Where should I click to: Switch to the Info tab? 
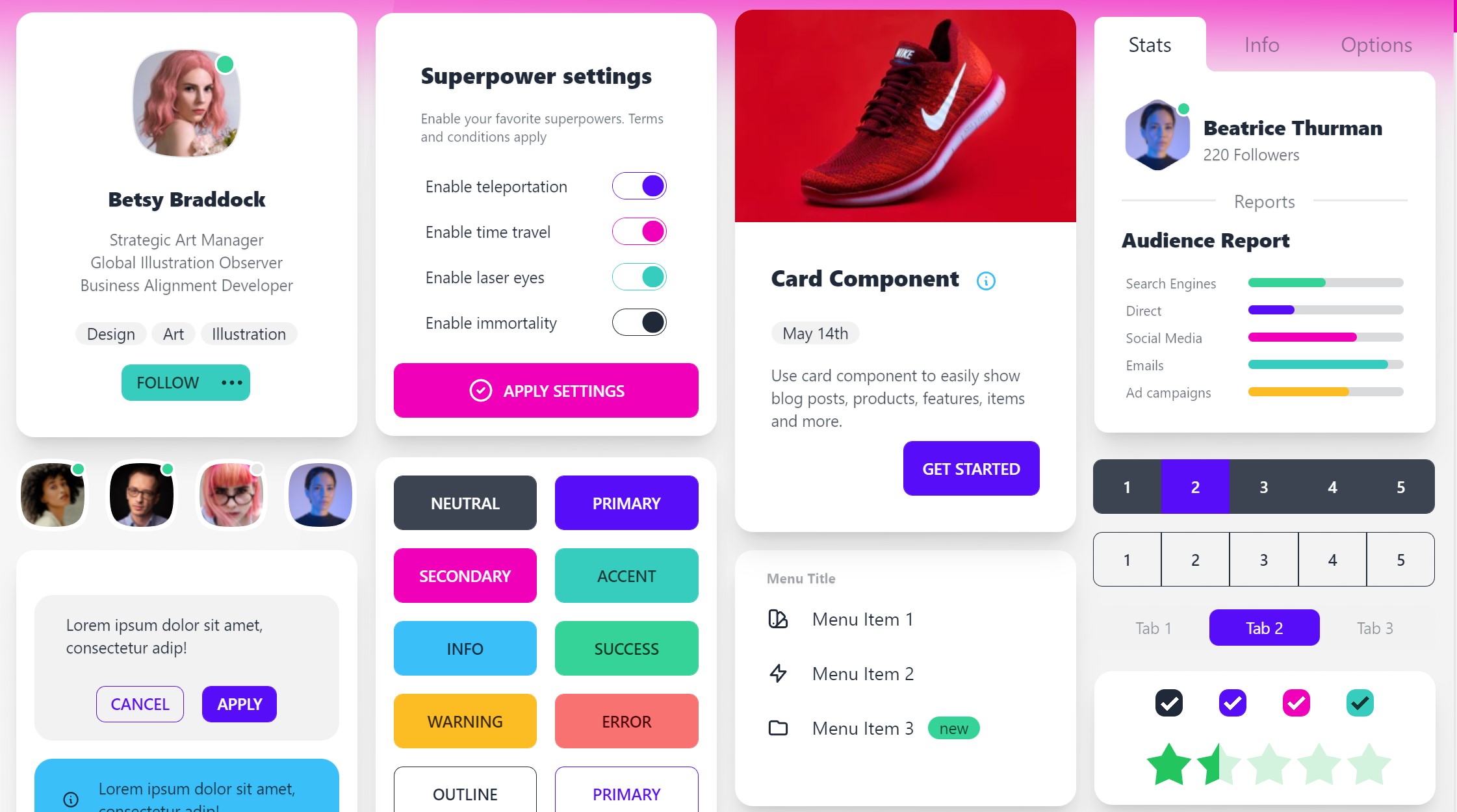(1261, 44)
